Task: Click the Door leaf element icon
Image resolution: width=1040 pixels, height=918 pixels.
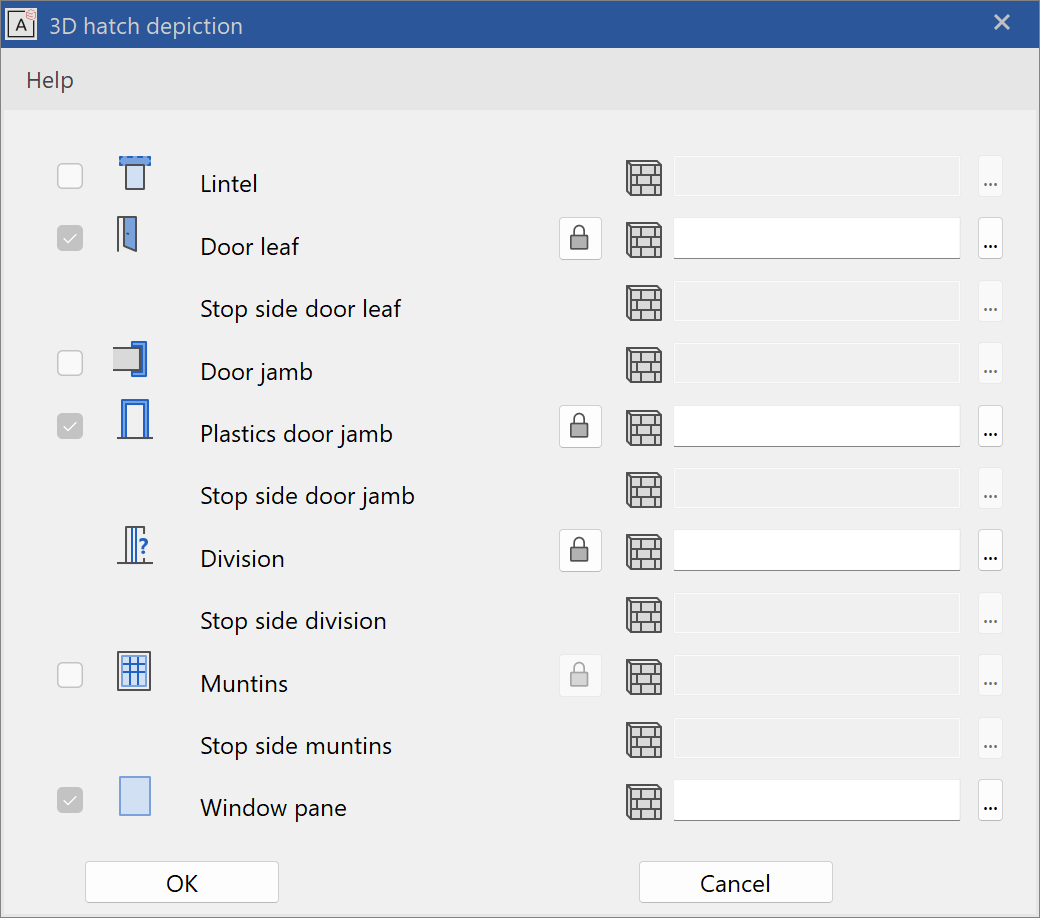Action: coord(127,234)
